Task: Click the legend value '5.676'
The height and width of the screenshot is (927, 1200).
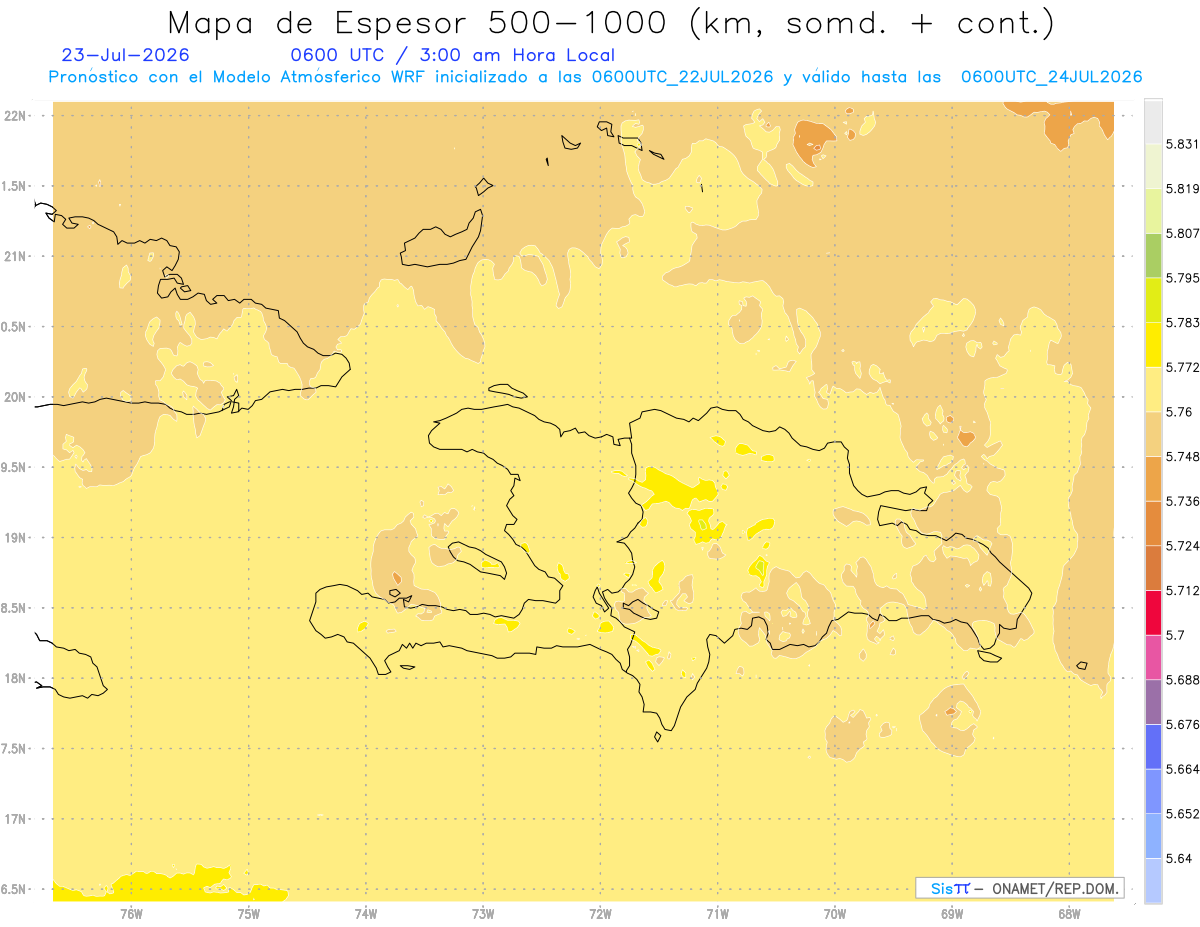Action: (1183, 724)
